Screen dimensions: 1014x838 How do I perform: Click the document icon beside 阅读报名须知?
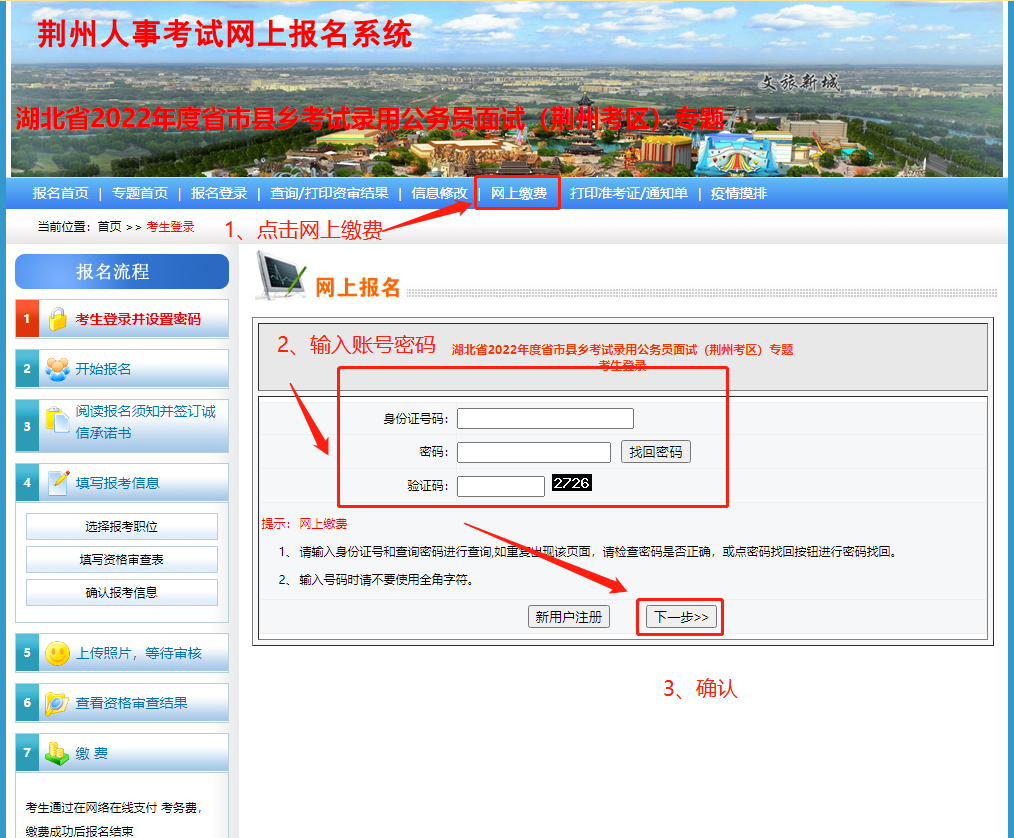click(x=57, y=422)
